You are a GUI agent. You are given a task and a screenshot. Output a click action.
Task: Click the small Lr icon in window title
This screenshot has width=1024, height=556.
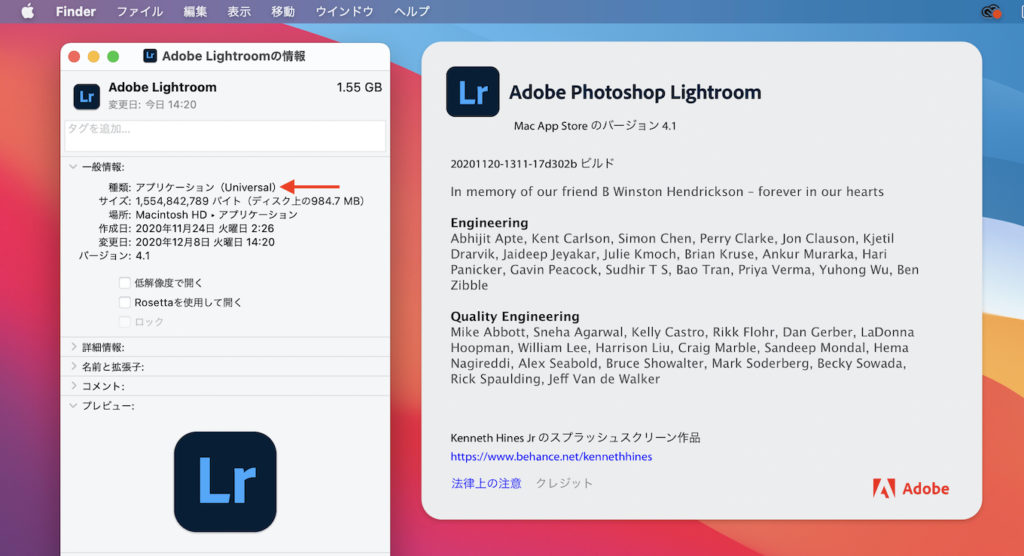click(150, 56)
